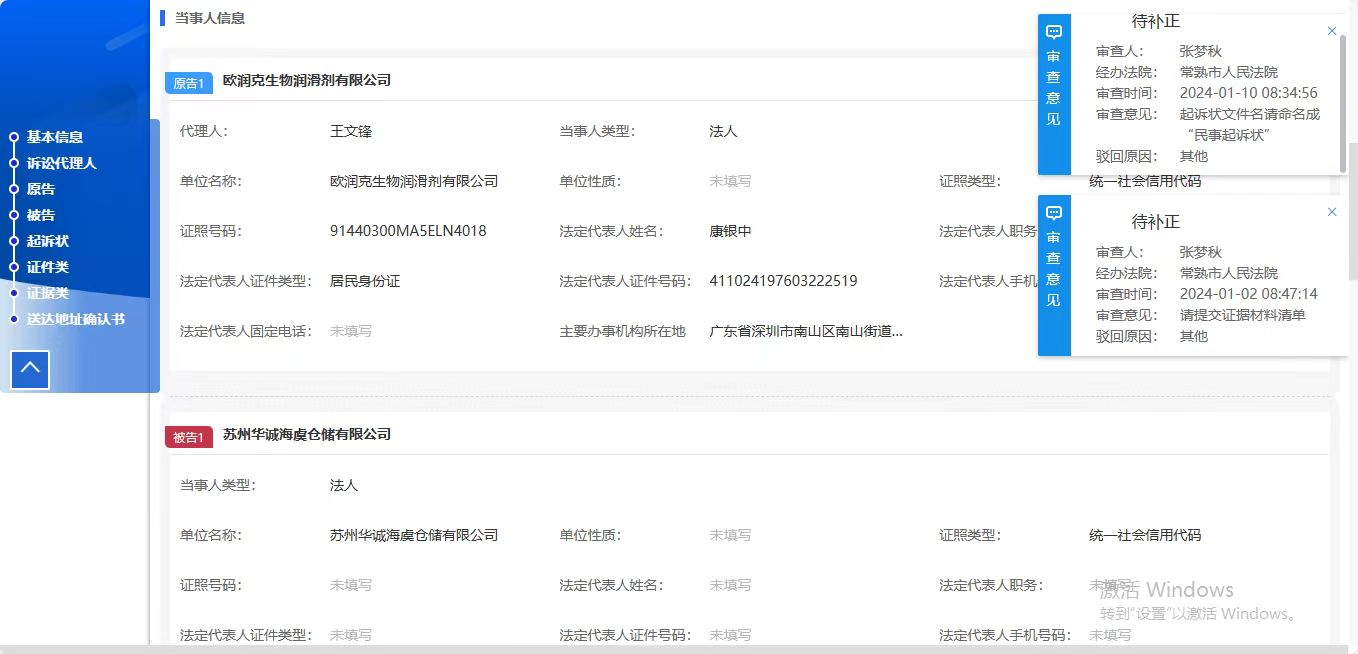Image resolution: width=1358 pixels, height=654 pixels.
Task: Jump to 原告 section in sidebar
Action: (x=41, y=189)
